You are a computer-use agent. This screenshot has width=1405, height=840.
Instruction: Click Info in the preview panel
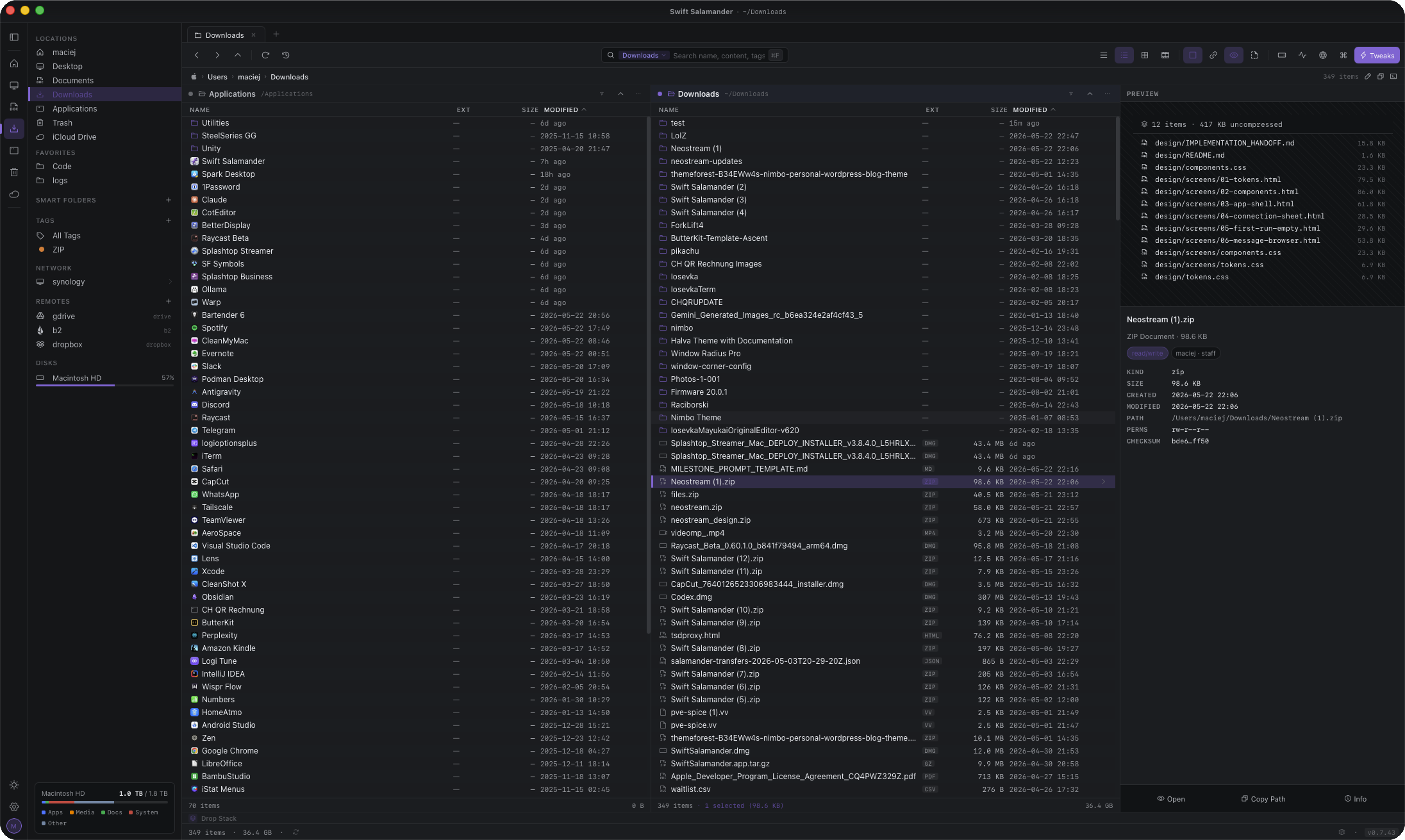coord(1355,799)
